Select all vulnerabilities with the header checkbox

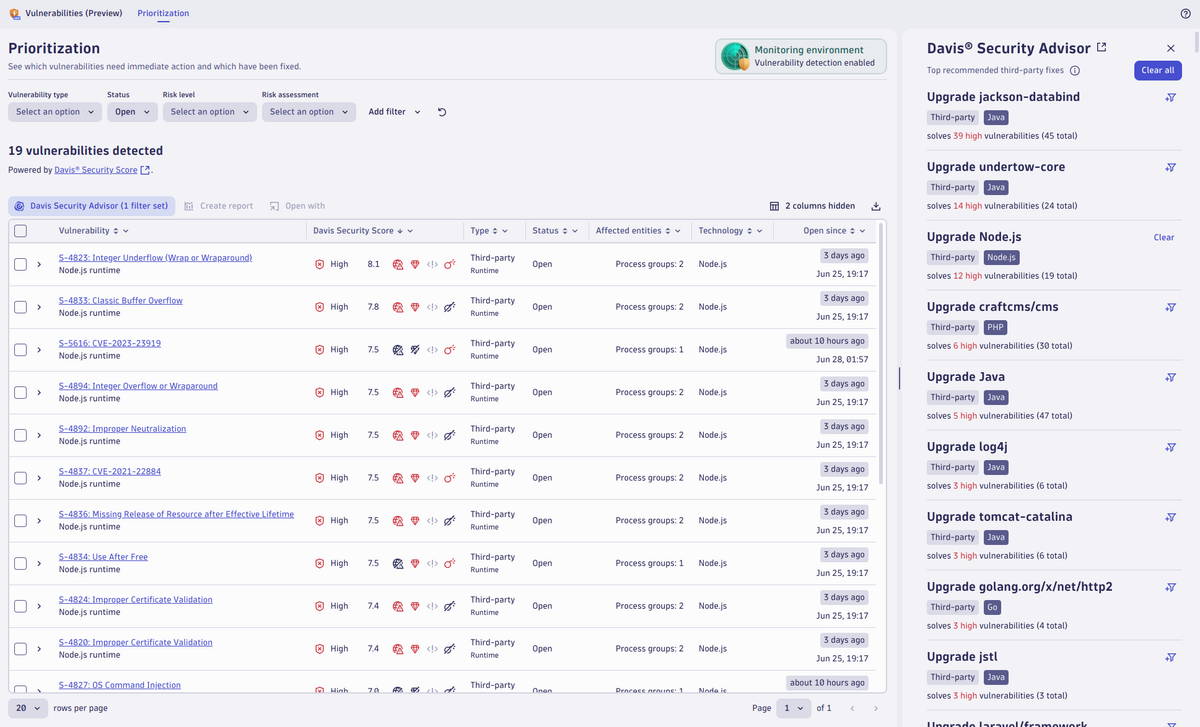point(20,230)
